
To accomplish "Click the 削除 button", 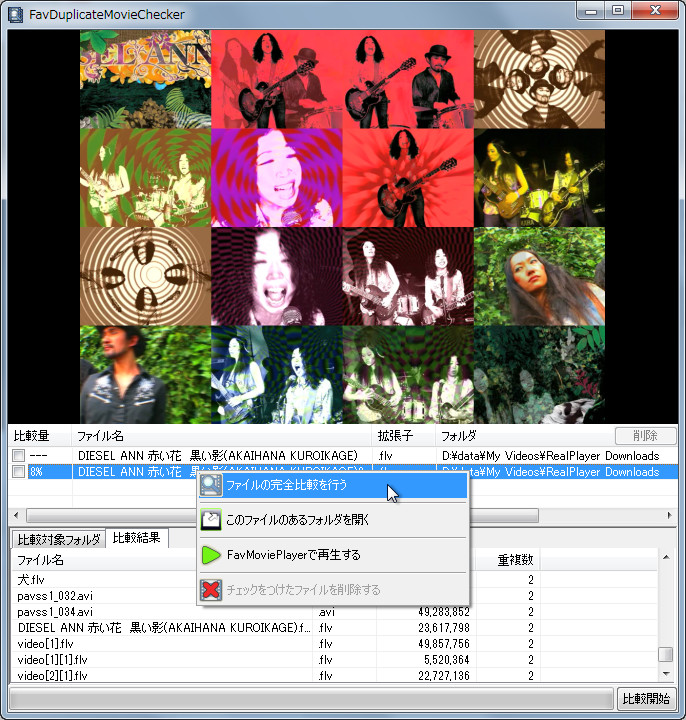I will pyautogui.click(x=645, y=436).
